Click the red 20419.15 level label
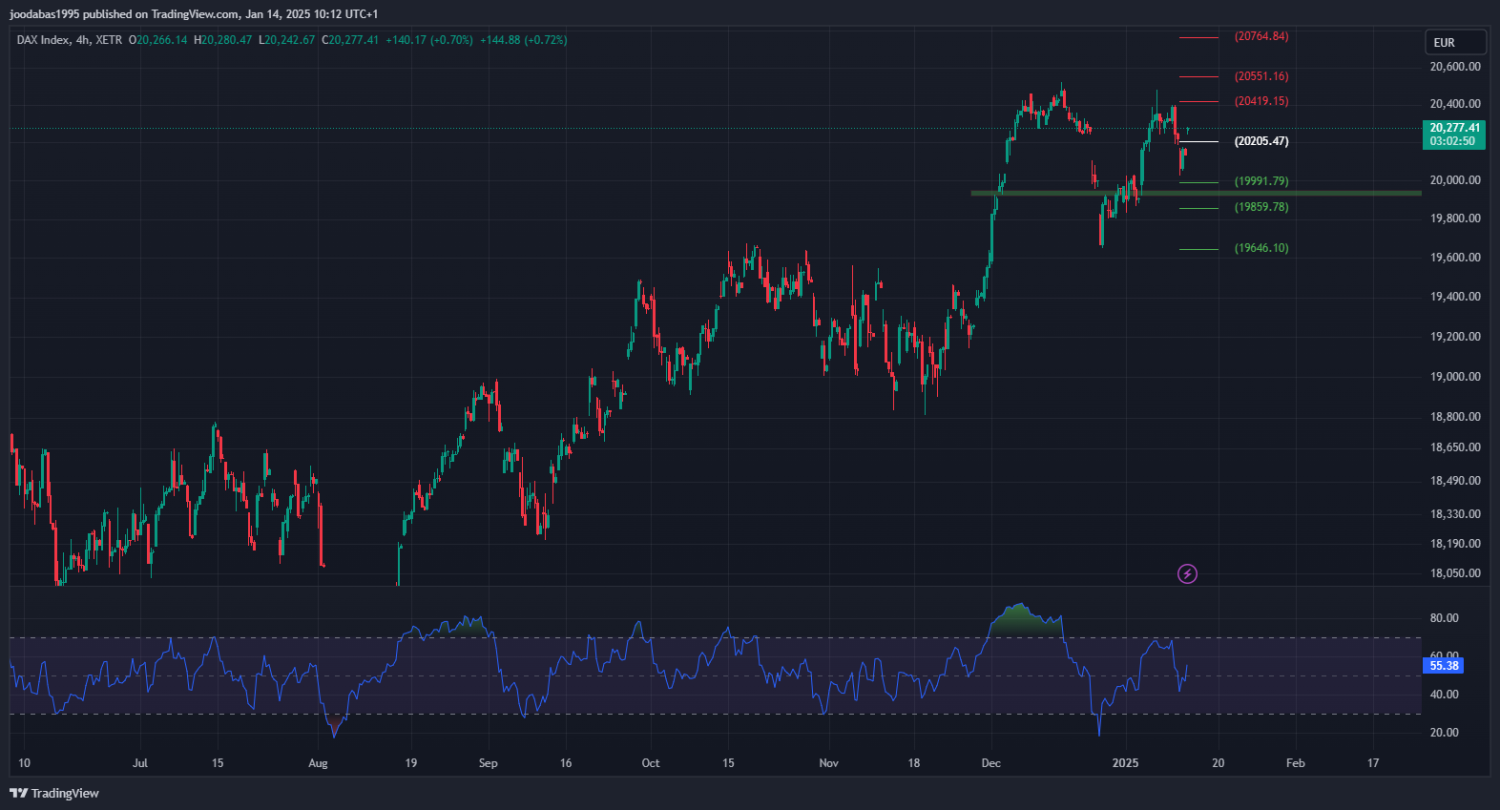 (1261, 101)
